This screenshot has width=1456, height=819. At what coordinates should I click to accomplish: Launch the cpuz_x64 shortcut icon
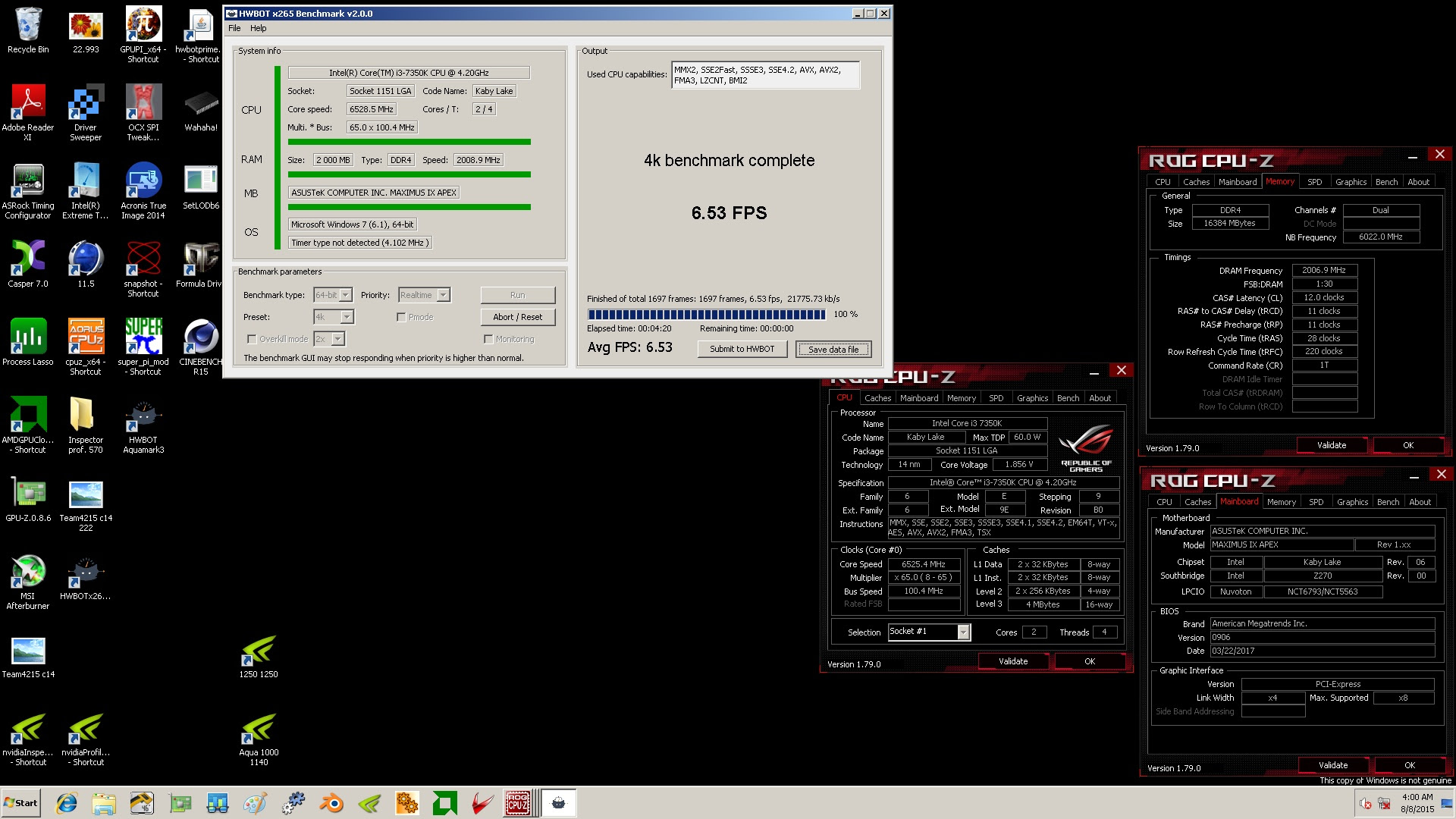(x=86, y=347)
